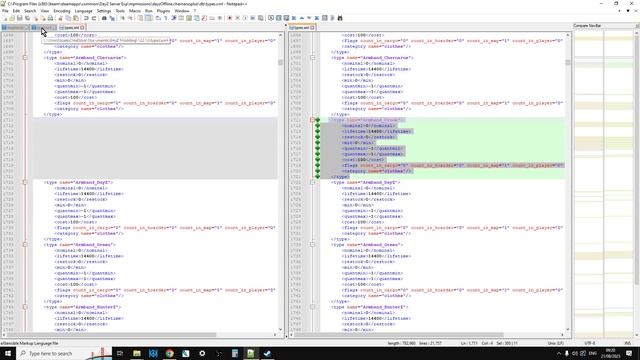Click the Copy toolbar icon

(x=68, y=18)
